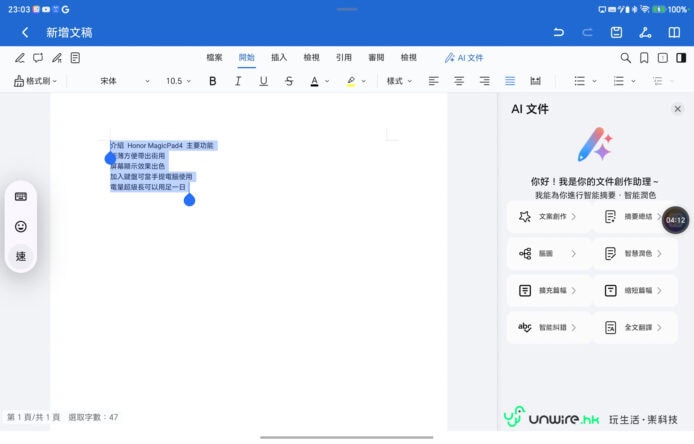Apply a bulleted list
Viewport: 694px width, 444px height.
click(x=579, y=81)
